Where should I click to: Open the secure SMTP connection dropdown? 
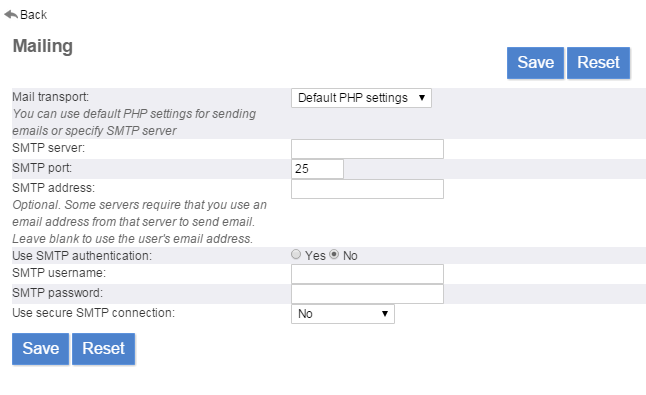click(343, 314)
